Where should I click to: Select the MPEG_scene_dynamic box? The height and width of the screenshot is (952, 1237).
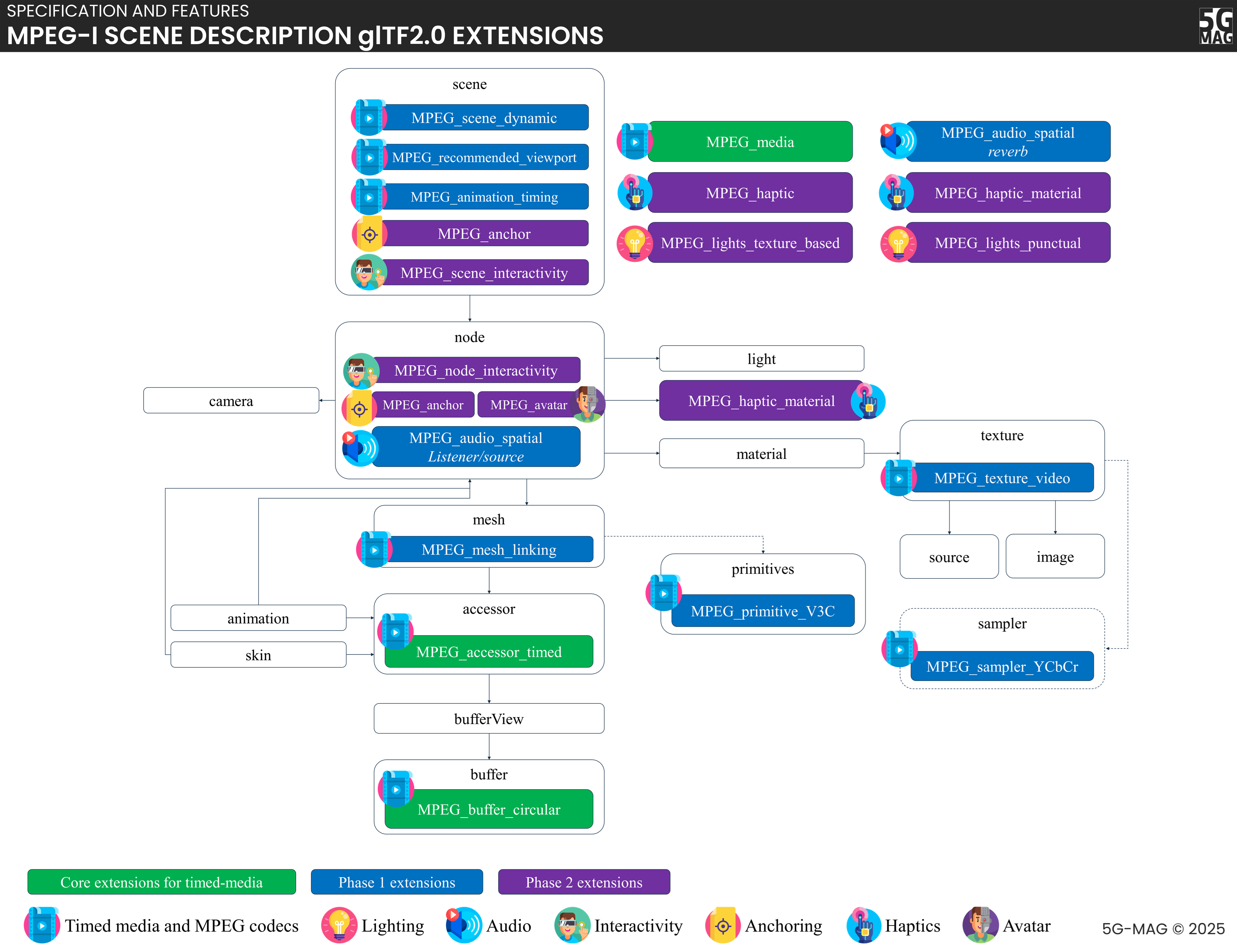click(x=484, y=118)
